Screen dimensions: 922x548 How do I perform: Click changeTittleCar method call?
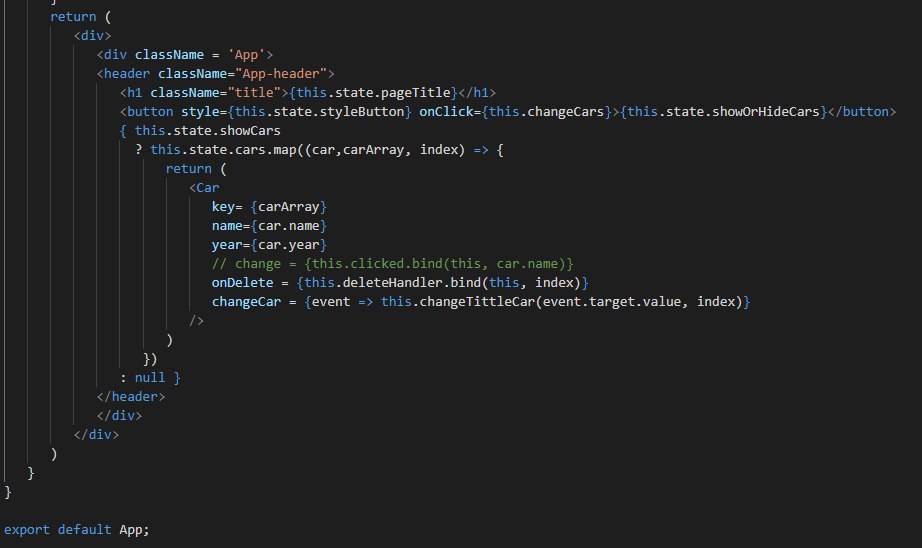point(477,302)
